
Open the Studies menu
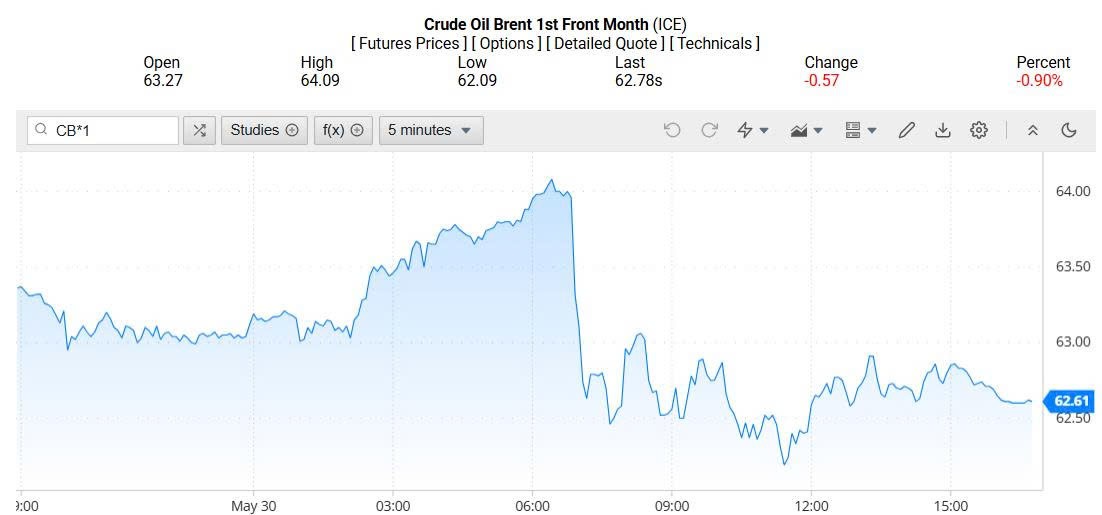pos(264,130)
